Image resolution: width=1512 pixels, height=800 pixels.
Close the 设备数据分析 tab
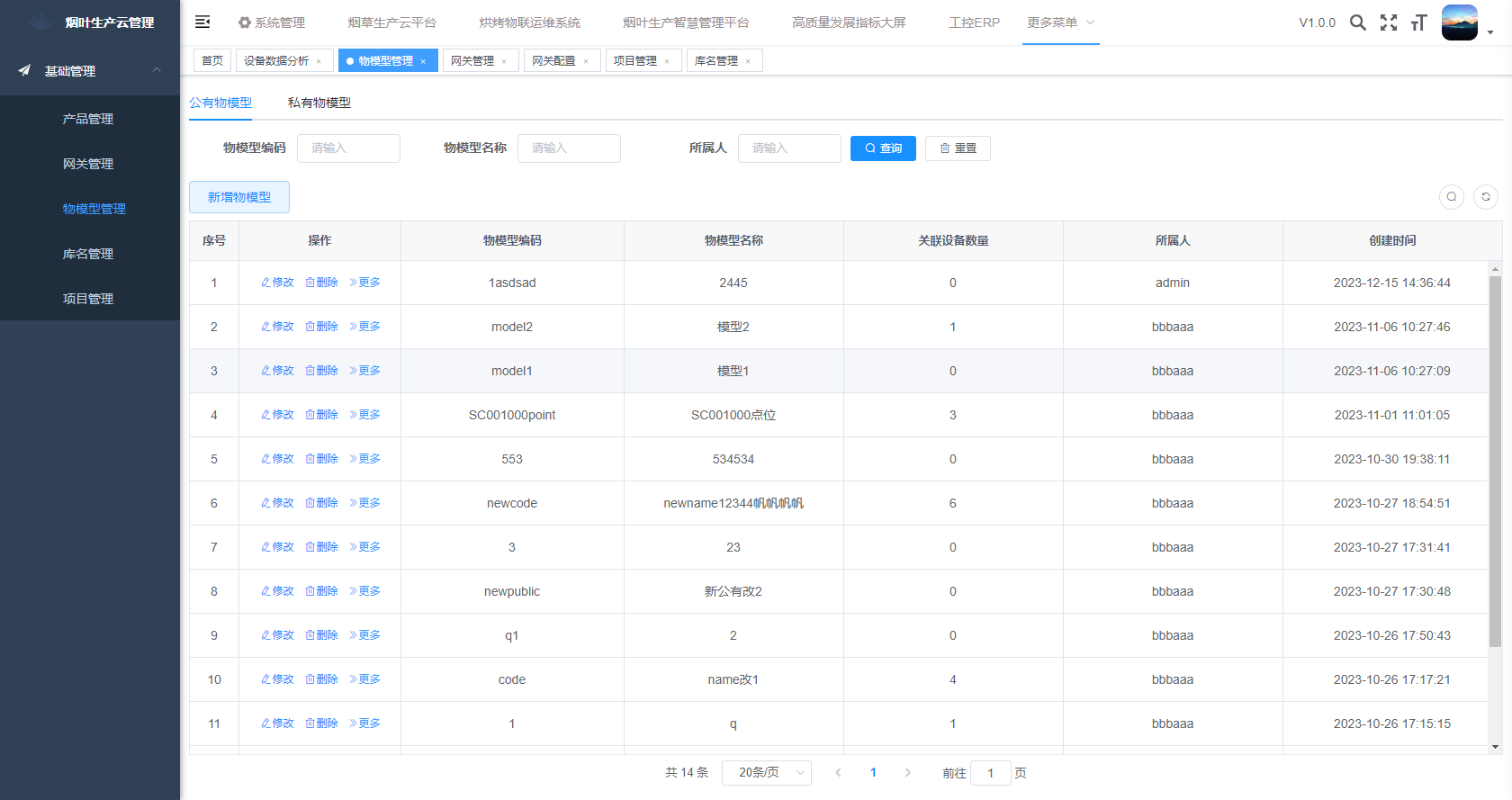click(319, 61)
